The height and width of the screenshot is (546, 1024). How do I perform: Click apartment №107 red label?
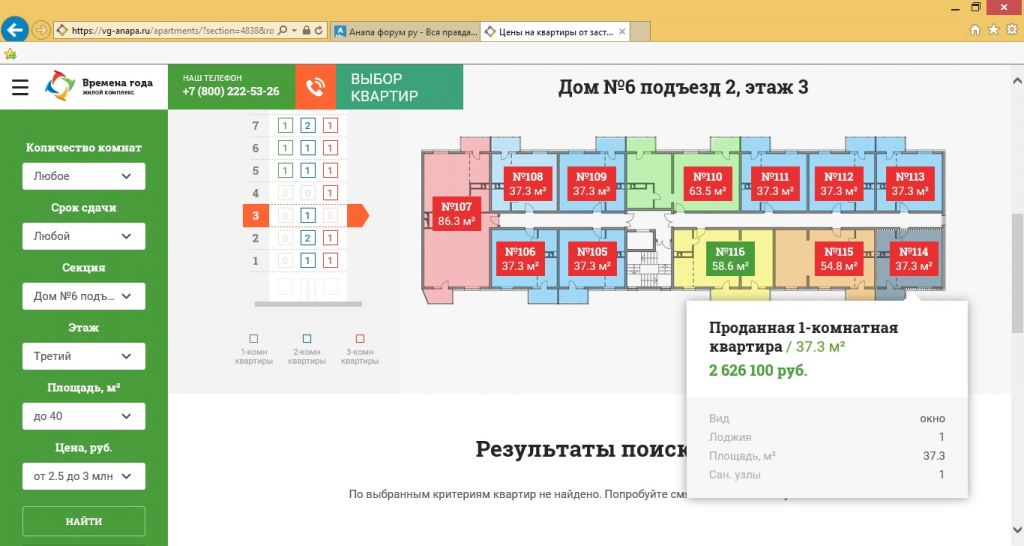[456, 214]
